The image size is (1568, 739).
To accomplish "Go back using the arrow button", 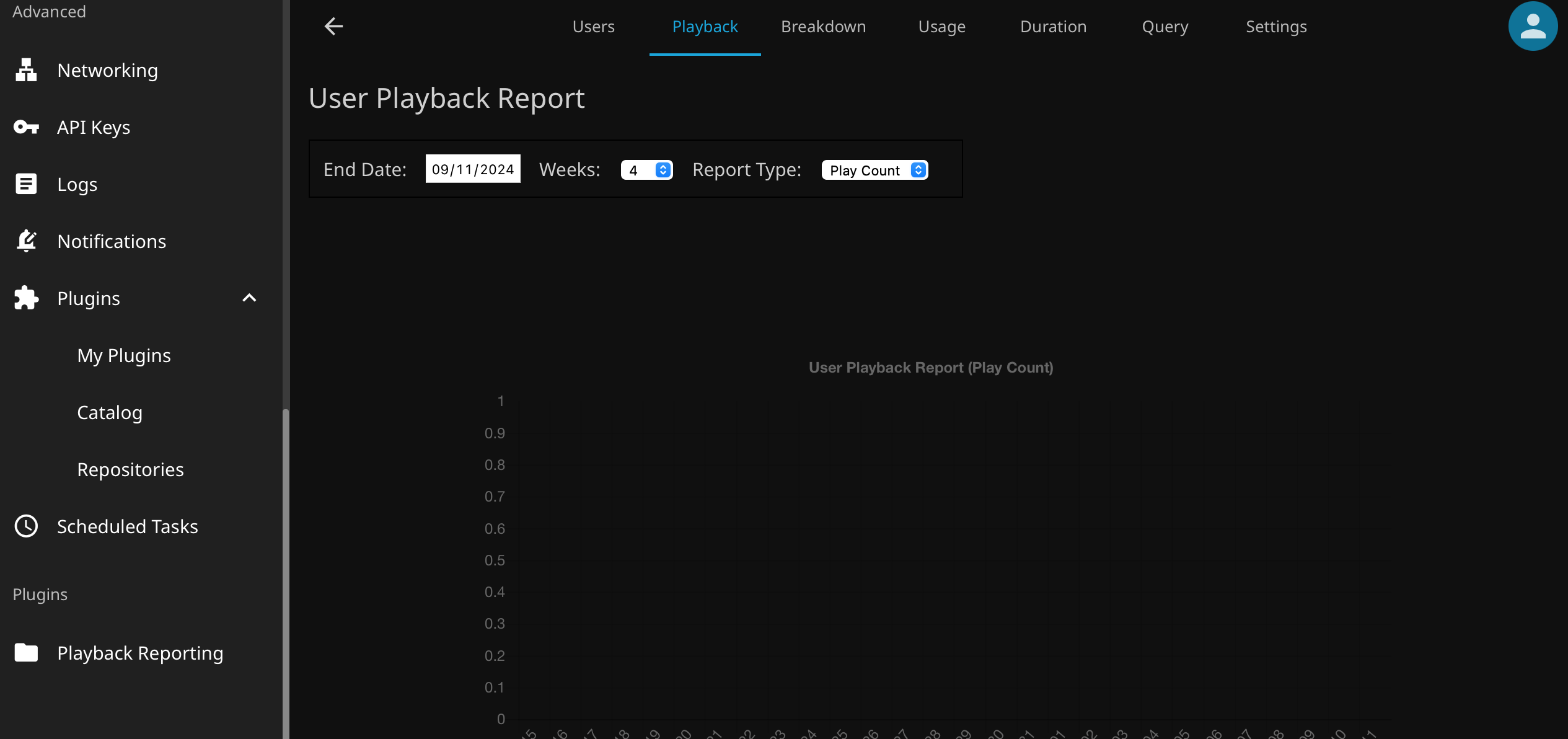I will [x=333, y=26].
